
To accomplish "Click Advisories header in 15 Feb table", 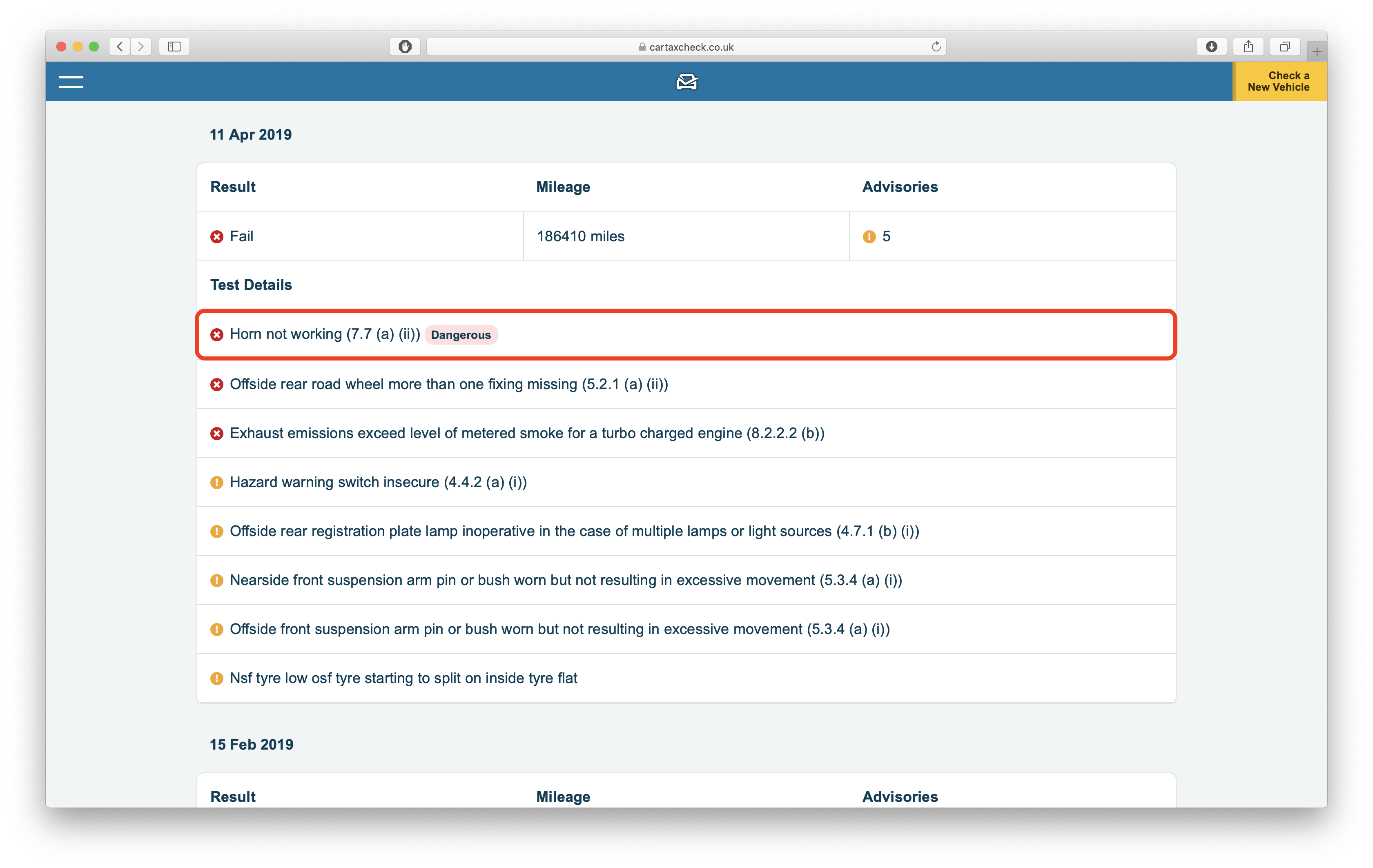I will [900, 797].
